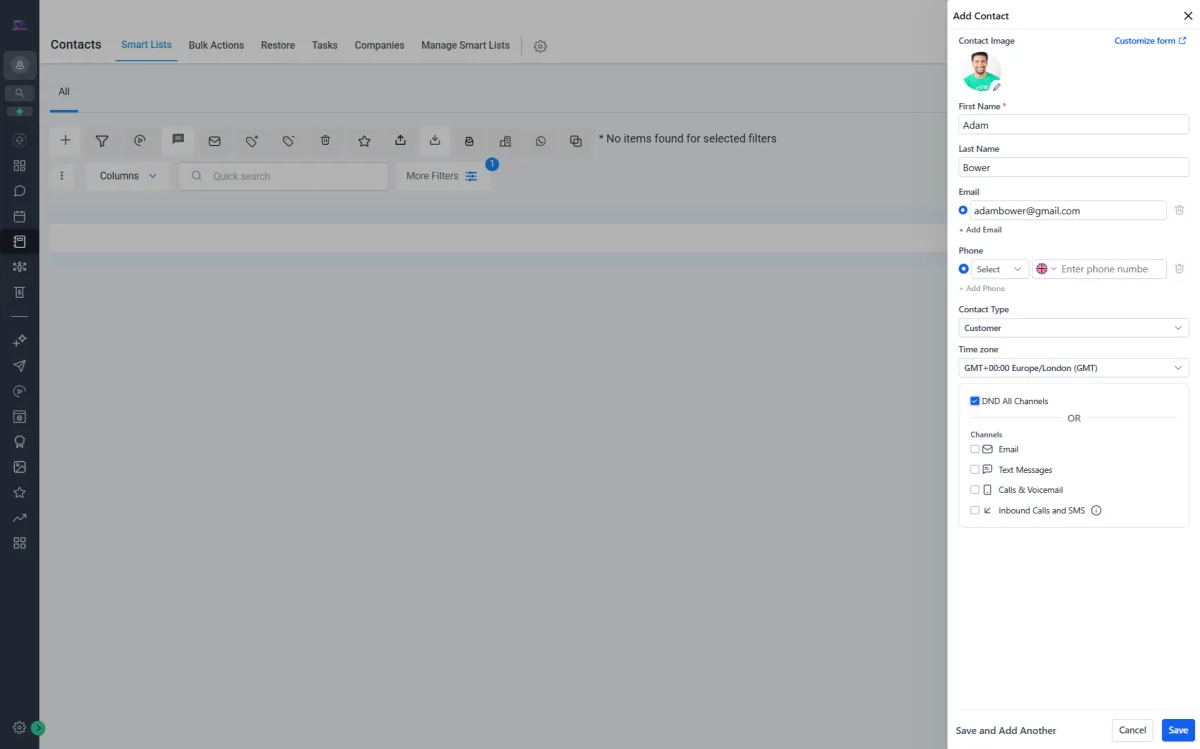Click the + Add Email link

coord(980,230)
